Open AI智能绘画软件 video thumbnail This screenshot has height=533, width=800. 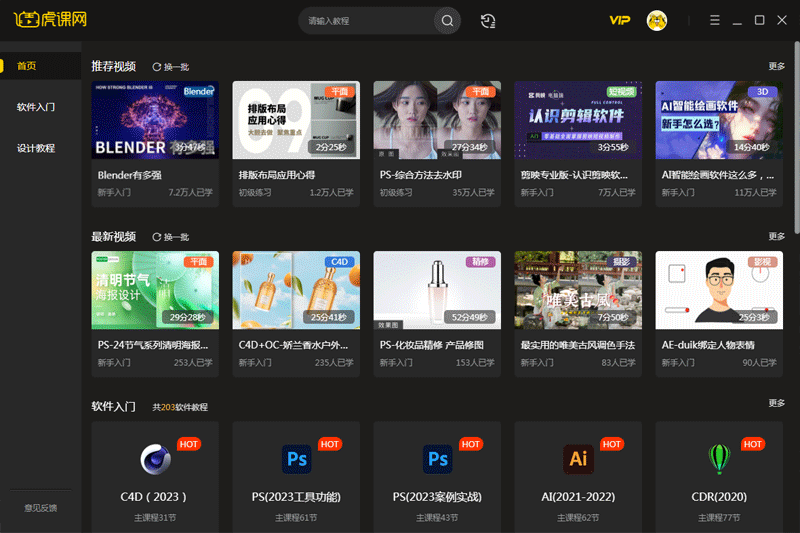point(719,120)
